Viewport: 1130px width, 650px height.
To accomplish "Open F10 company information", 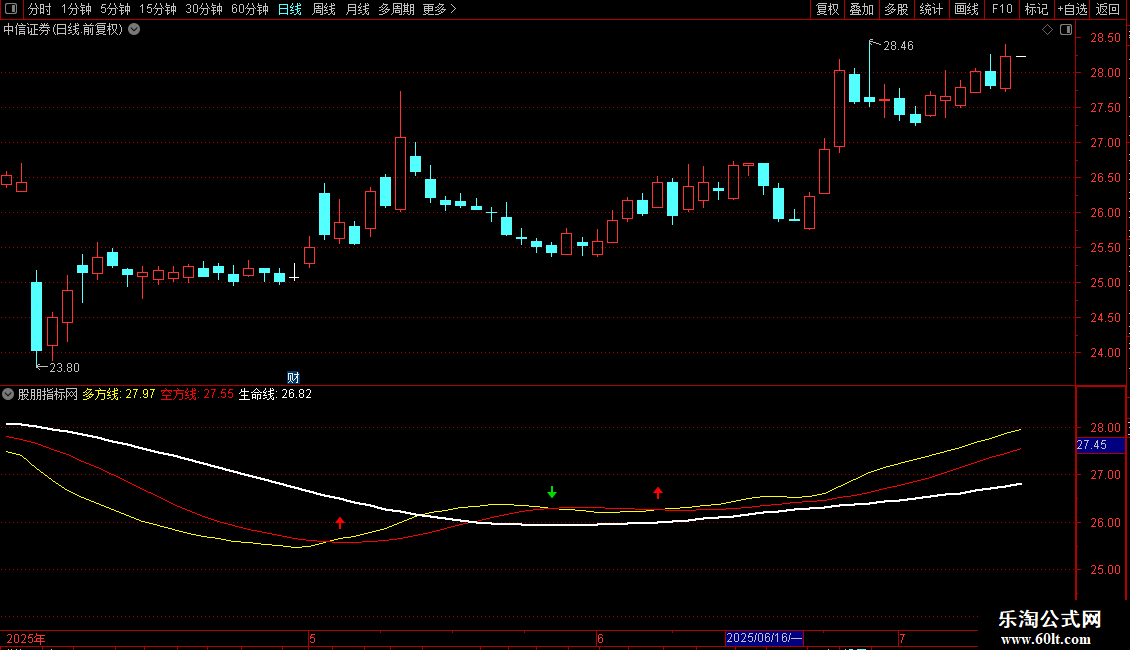I will pyautogui.click(x=1002, y=9).
